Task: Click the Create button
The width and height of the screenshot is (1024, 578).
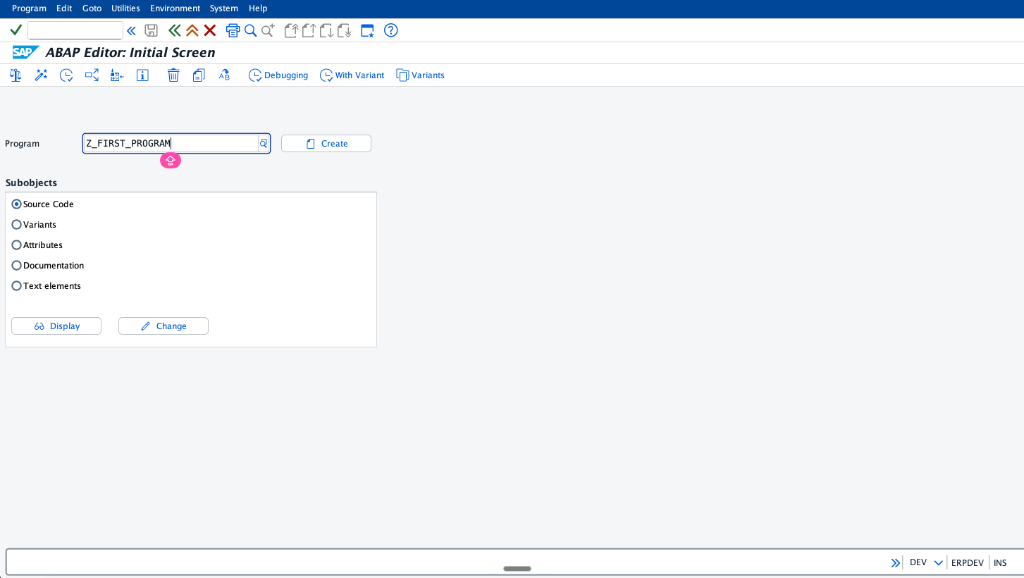Action: [326, 144]
